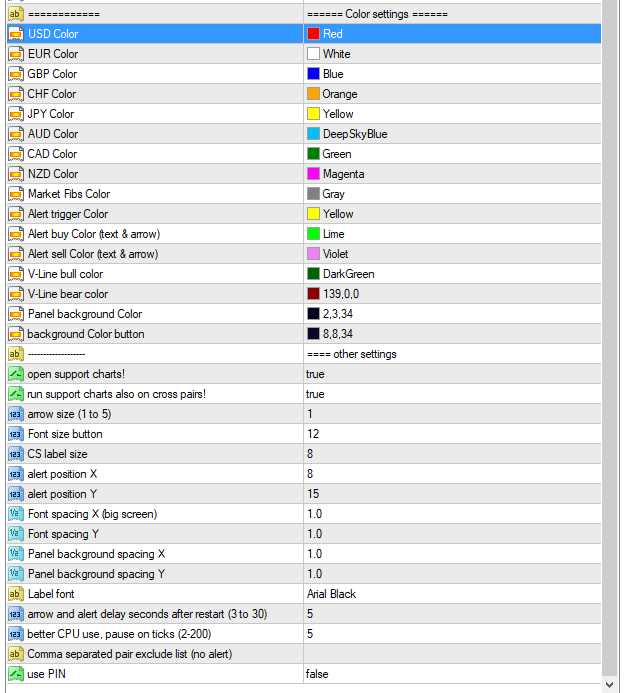This screenshot has width=624, height=693.
Task: Select the Red swatch for USD Color
Action: coord(313,34)
